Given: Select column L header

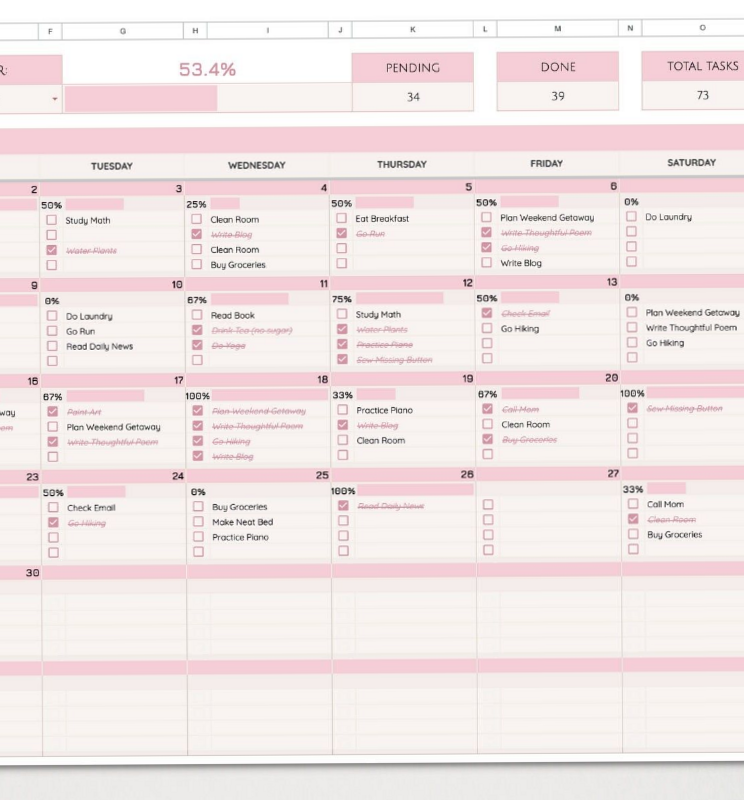Looking at the screenshot, I should click(x=485, y=29).
